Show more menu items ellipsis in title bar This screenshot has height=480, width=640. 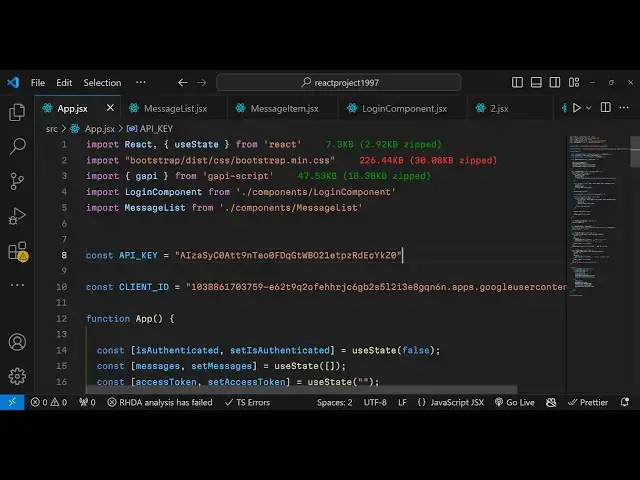click(x=141, y=82)
